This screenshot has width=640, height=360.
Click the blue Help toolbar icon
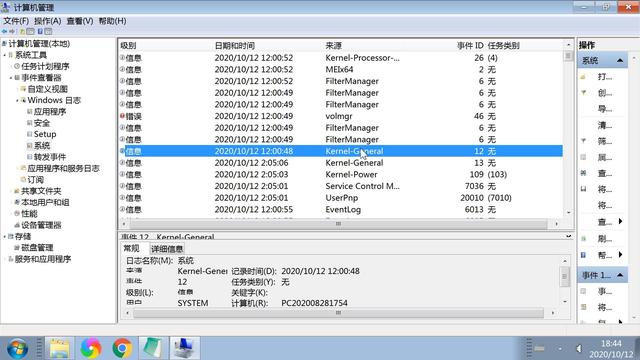tap(40, 31)
